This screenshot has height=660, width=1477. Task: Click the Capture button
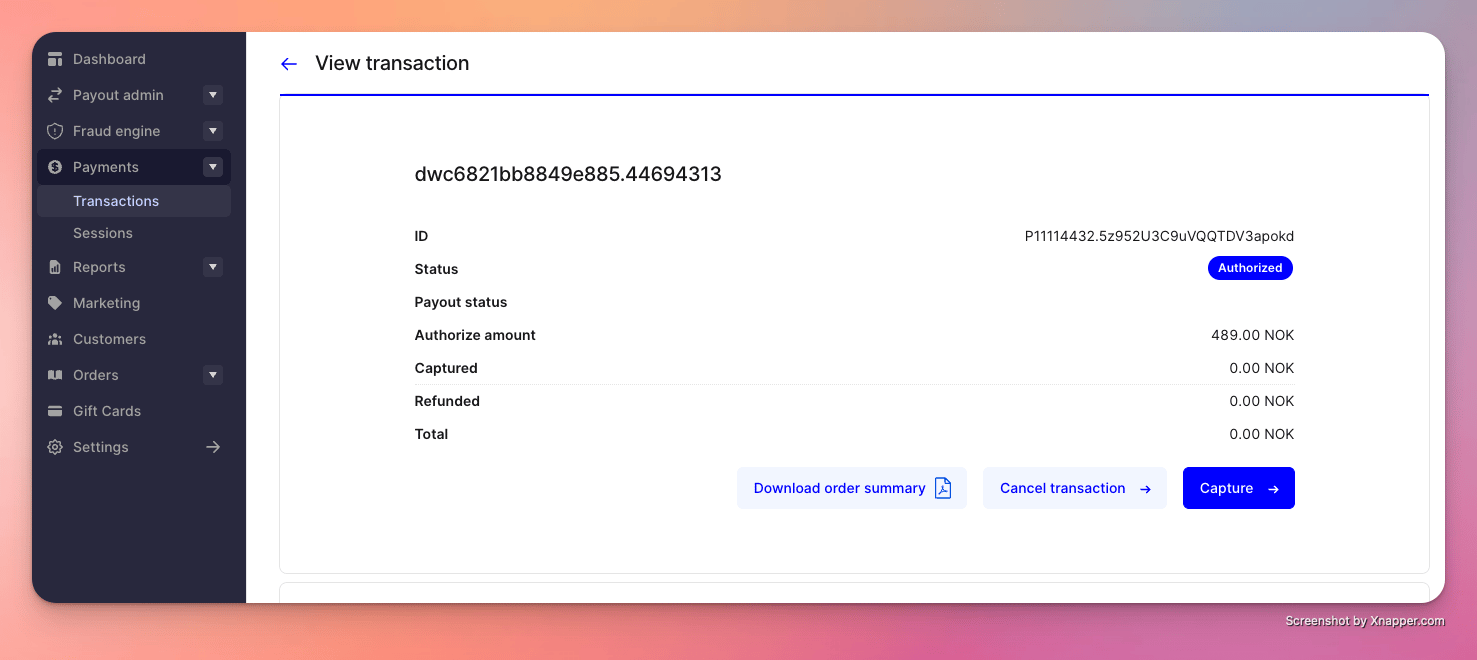tap(1239, 488)
